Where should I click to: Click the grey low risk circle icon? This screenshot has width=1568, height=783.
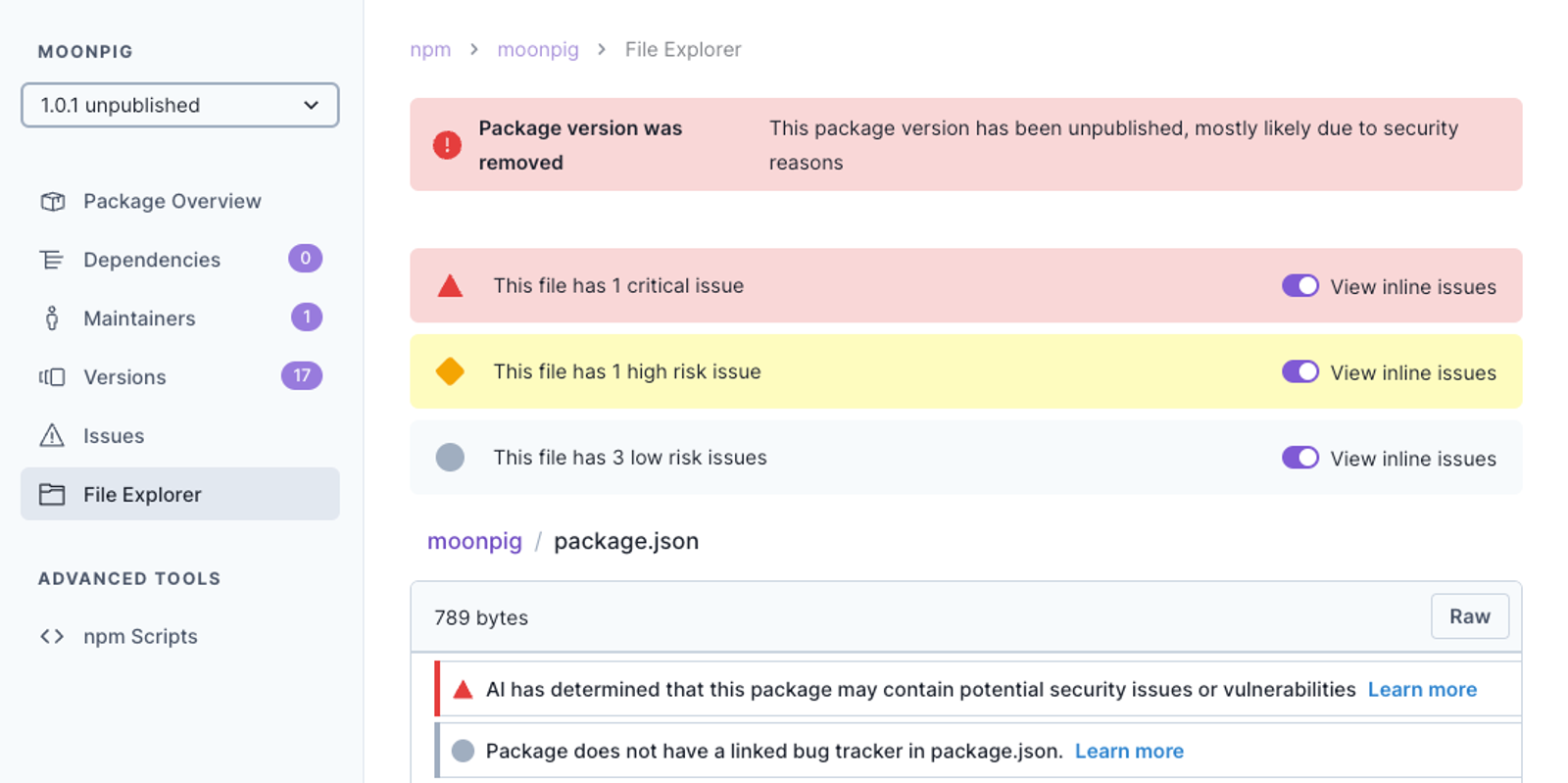[x=450, y=458]
